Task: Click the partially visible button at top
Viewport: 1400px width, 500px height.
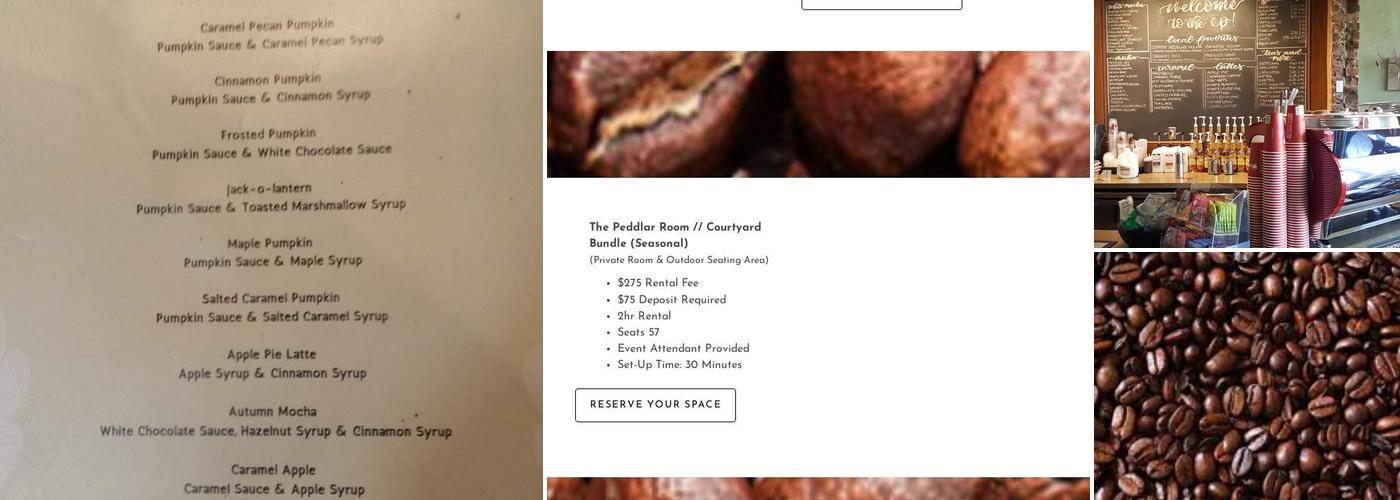Action: [882, 5]
